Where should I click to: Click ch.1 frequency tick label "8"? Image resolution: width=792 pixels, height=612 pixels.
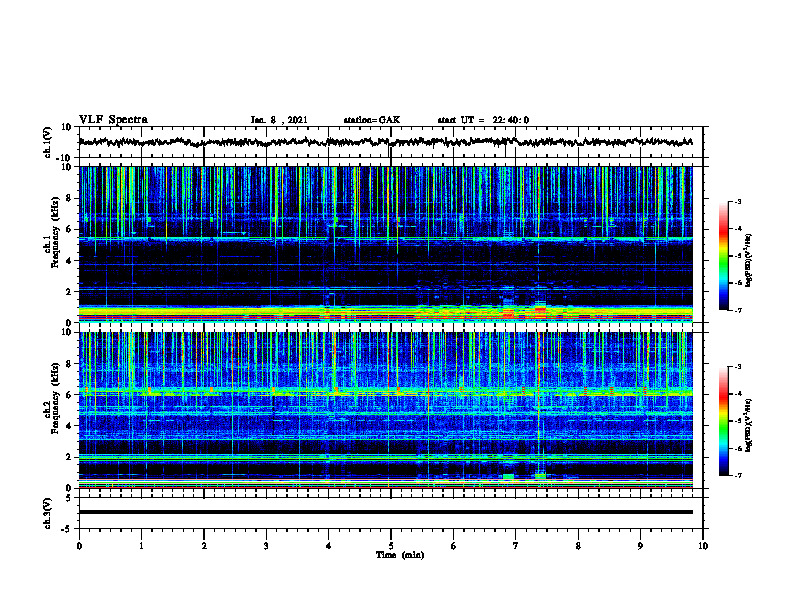tap(69, 198)
